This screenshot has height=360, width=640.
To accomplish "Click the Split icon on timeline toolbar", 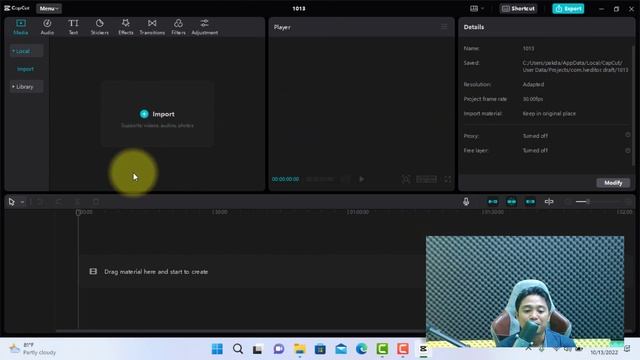I will (77, 202).
